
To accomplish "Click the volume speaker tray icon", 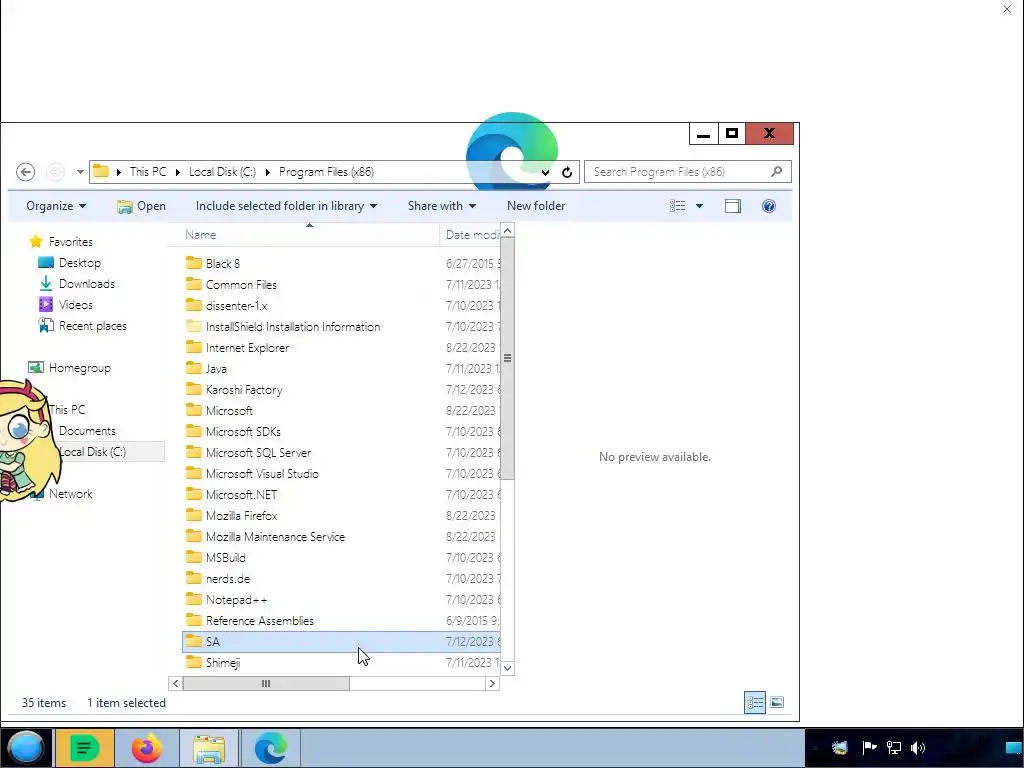I will (918, 748).
